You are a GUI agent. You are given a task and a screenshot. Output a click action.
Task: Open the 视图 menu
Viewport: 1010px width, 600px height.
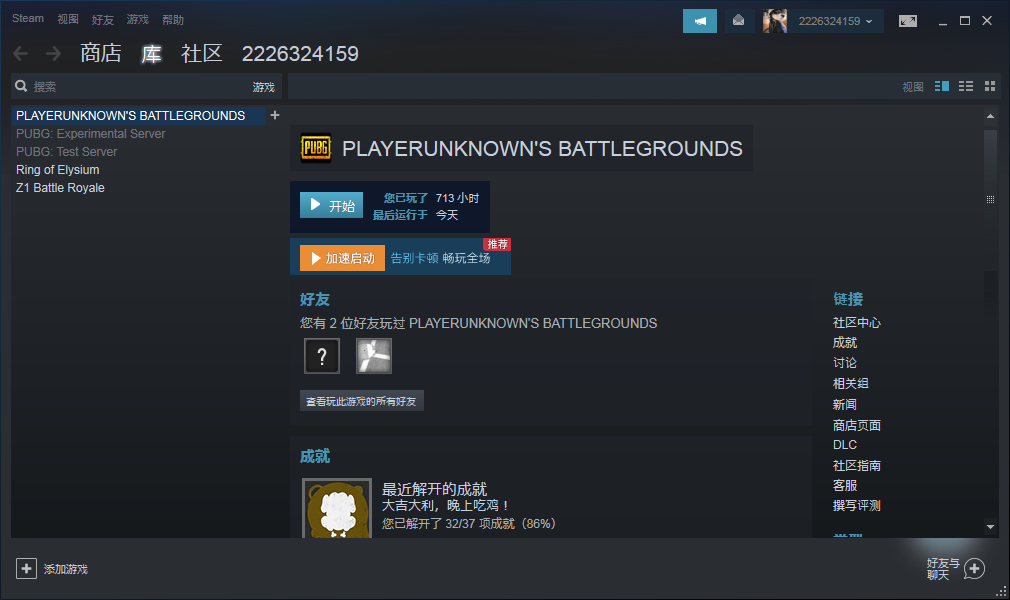(68, 19)
